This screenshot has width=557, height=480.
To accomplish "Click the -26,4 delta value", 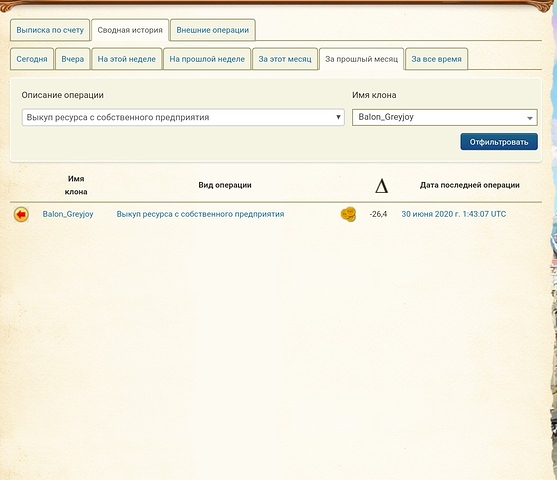I will point(378,214).
